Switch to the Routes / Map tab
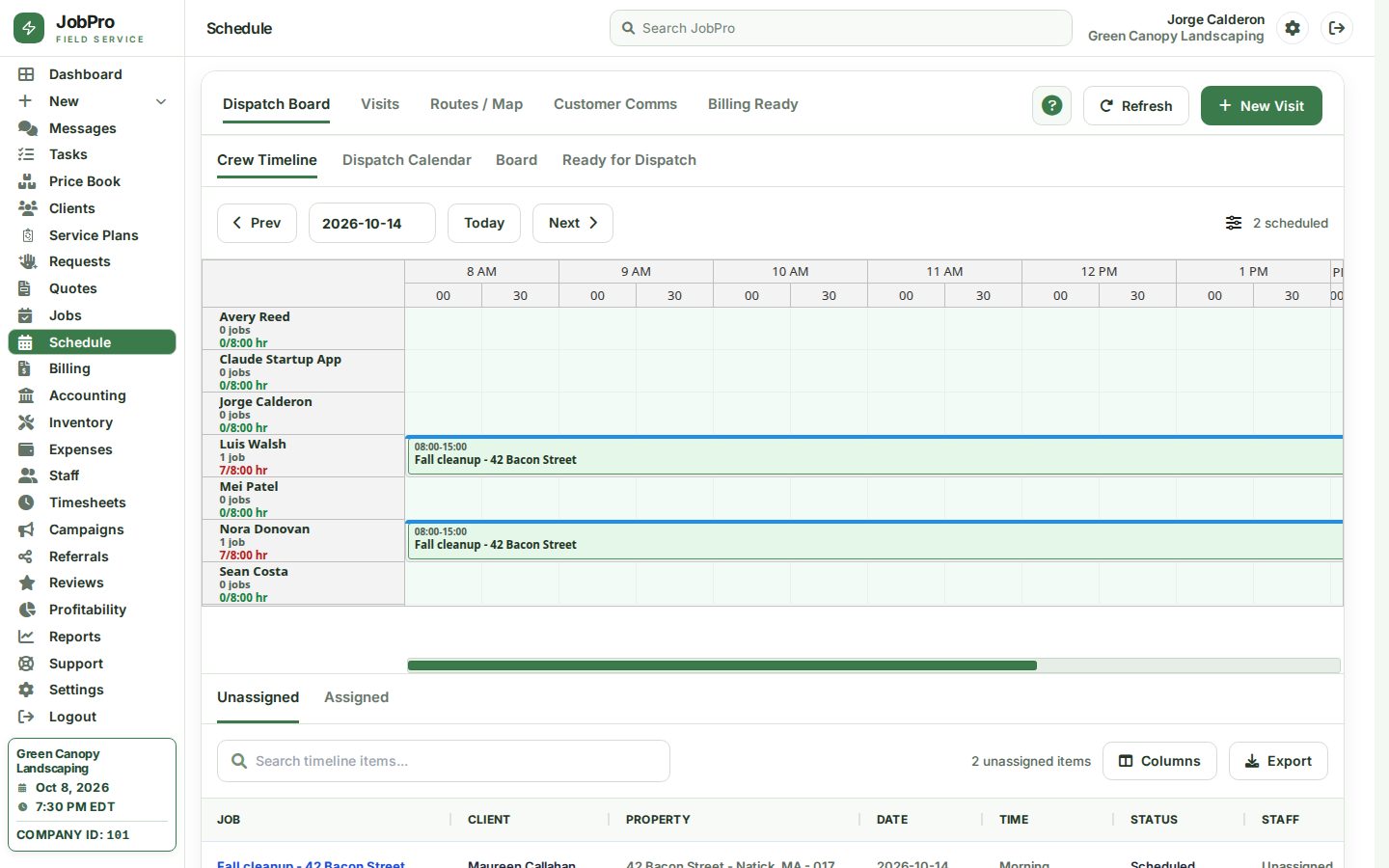Image resolution: width=1389 pixels, height=868 pixels. point(477,104)
